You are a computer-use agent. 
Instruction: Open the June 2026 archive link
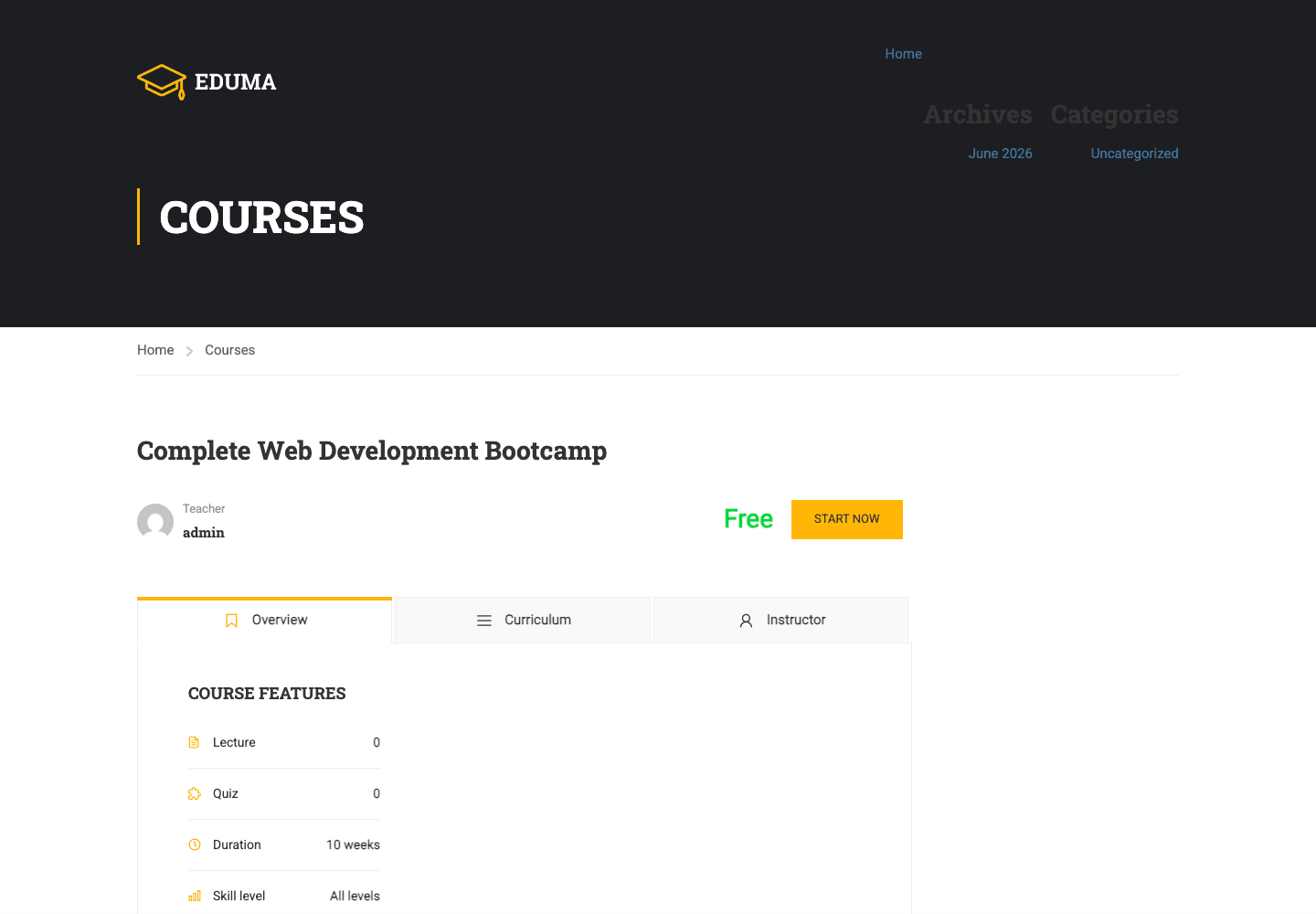(x=1001, y=154)
